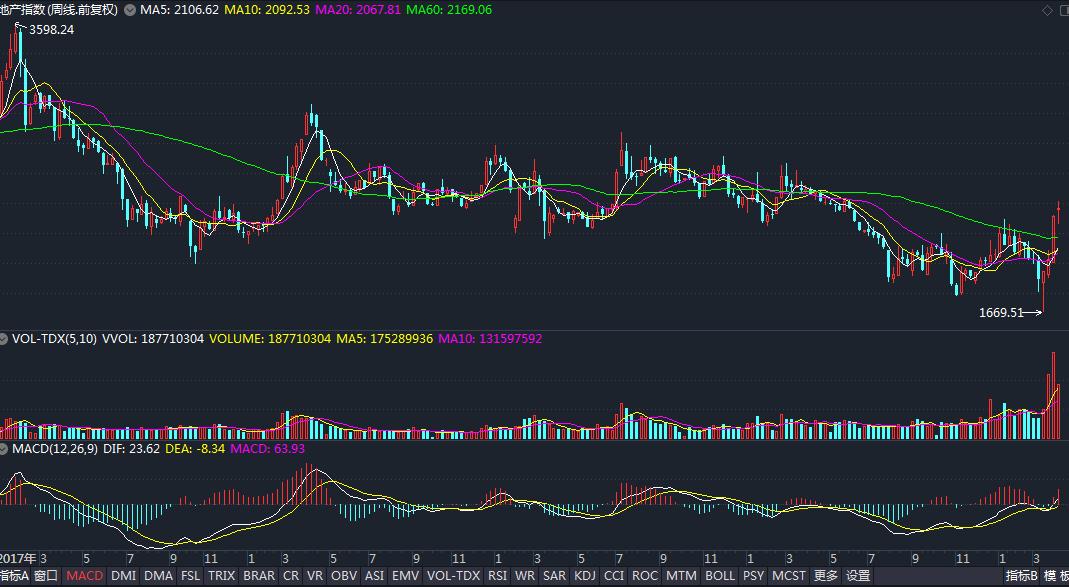This screenshot has width=1069, height=587.
Task: Click the DEA: -8.34 value
Action: click(x=195, y=449)
